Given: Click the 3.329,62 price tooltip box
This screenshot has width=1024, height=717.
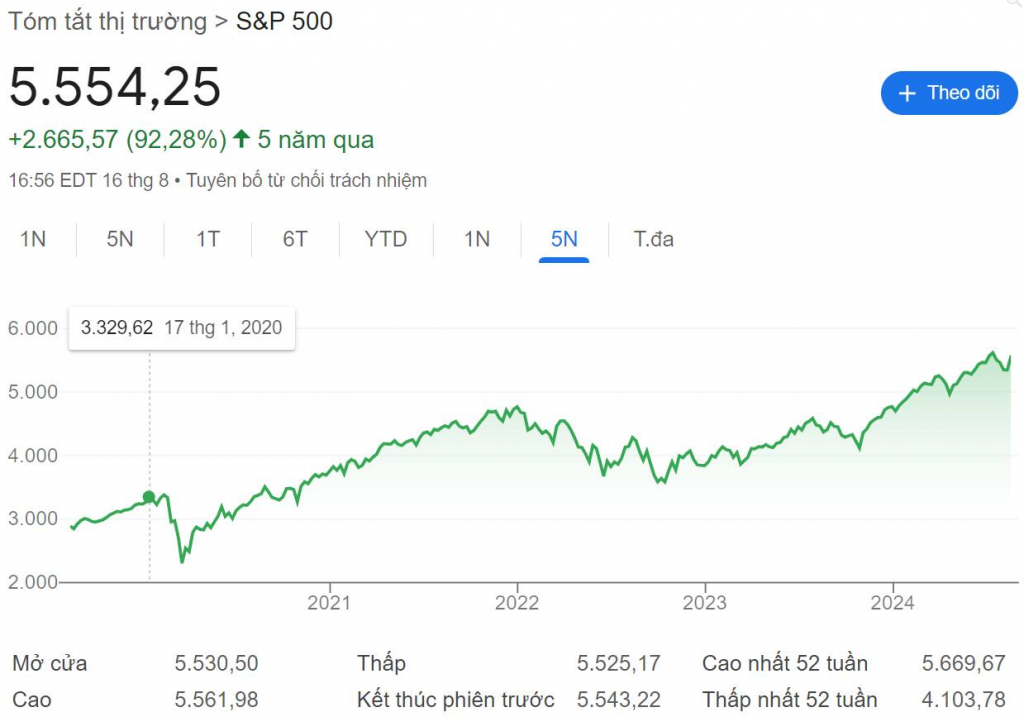Looking at the screenshot, I should pos(181,328).
